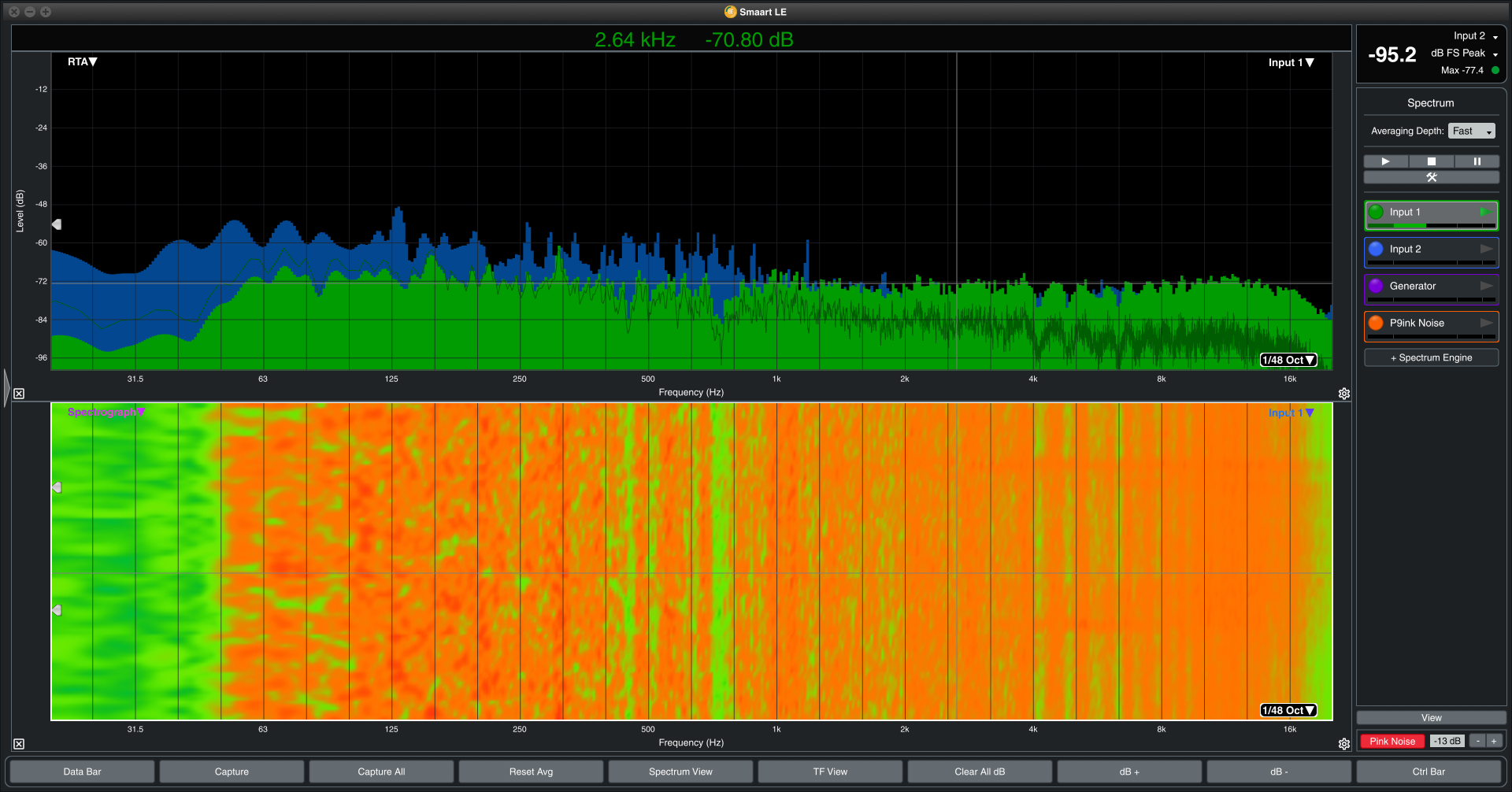Viewport: 1512px width, 792px height.
Task: Switch to Spectrum View
Action: coord(680,772)
